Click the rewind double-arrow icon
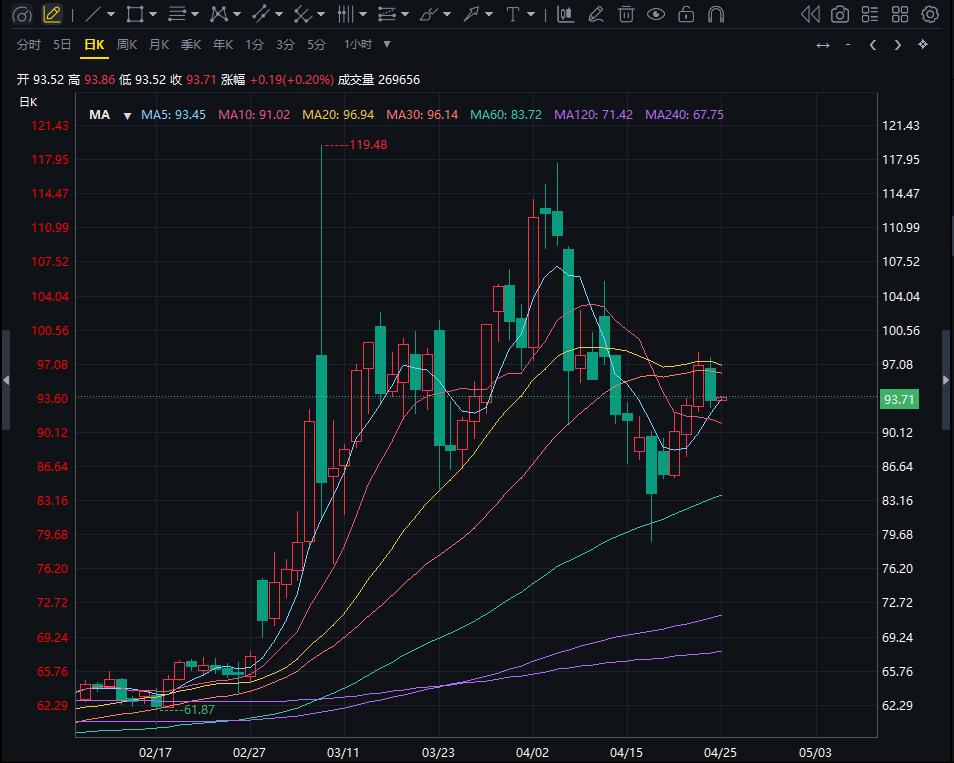Screen dimensions: 954x763 [x=811, y=14]
